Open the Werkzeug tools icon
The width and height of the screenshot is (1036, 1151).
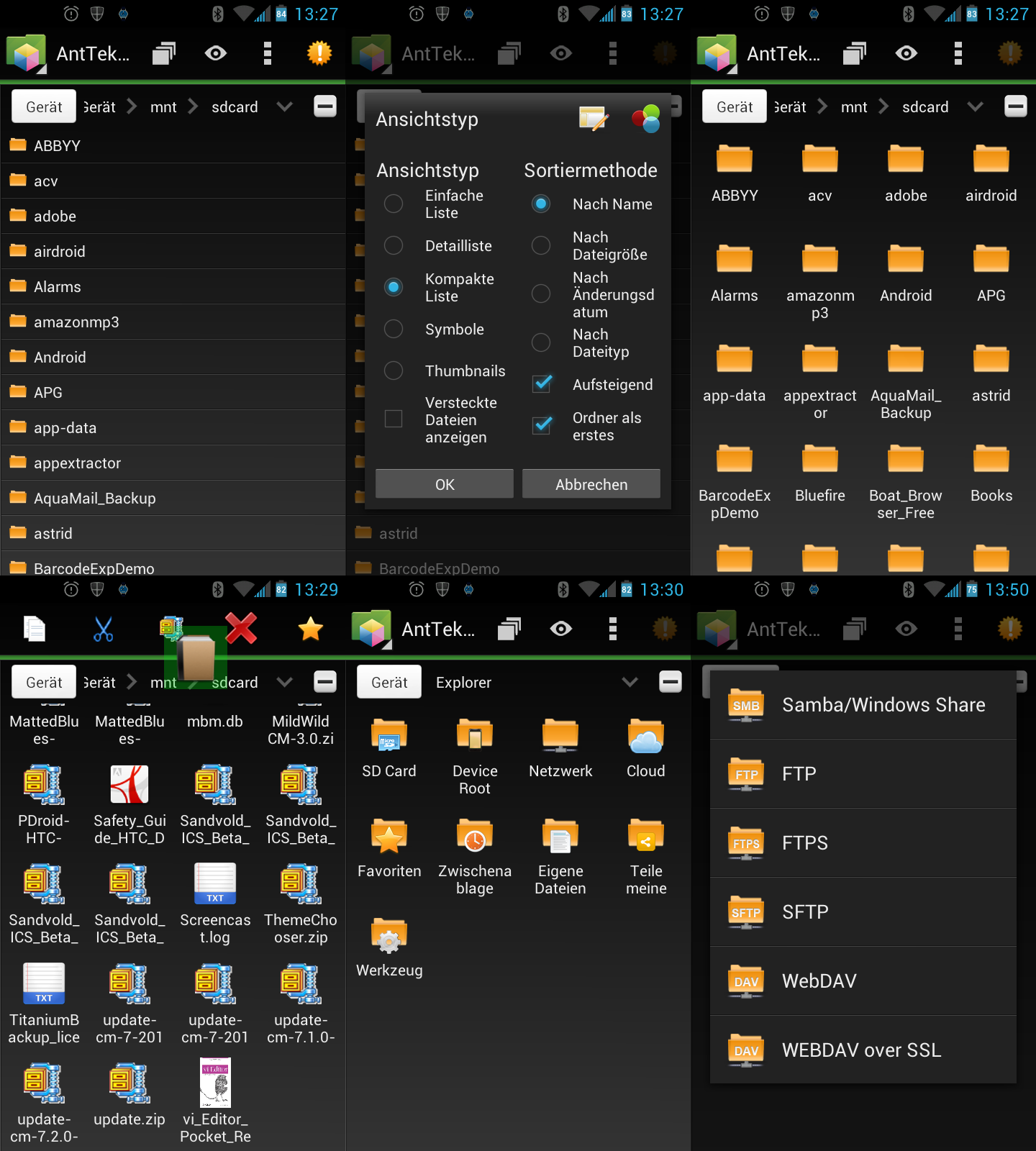click(x=388, y=937)
